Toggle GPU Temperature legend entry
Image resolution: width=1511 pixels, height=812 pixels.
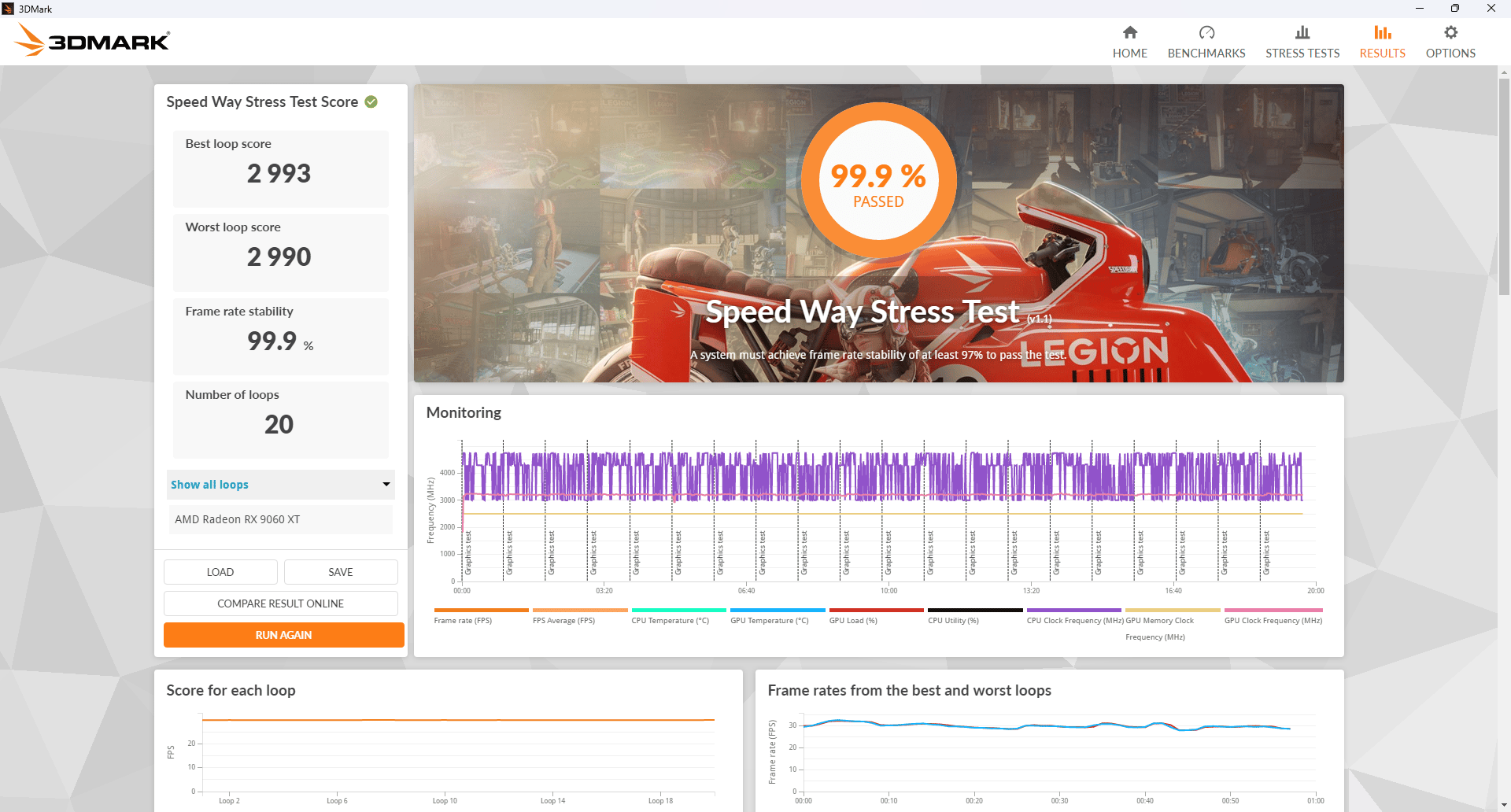[778, 616]
